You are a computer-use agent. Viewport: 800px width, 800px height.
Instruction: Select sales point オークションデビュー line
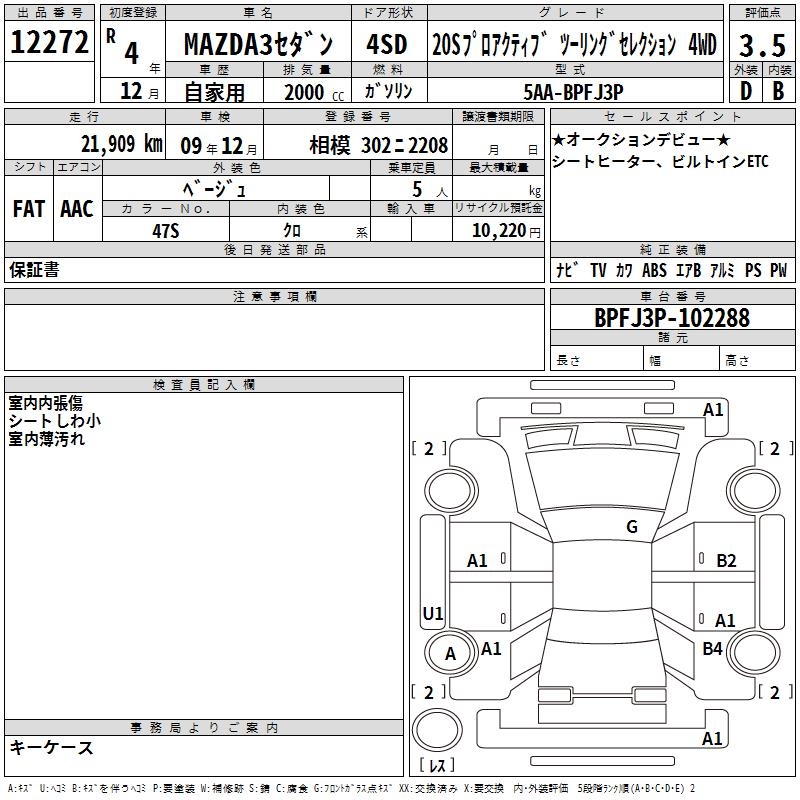coord(641,139)
